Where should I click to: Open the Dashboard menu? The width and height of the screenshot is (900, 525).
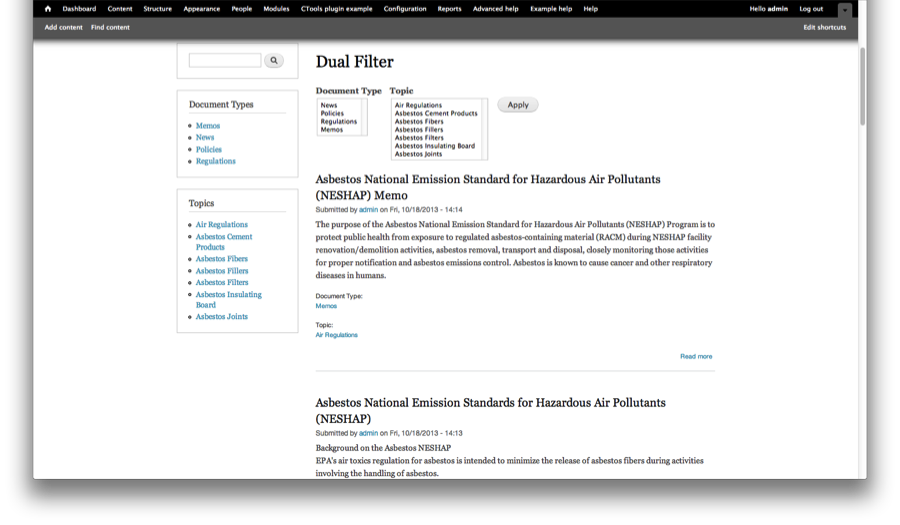(x=79, y=9)
